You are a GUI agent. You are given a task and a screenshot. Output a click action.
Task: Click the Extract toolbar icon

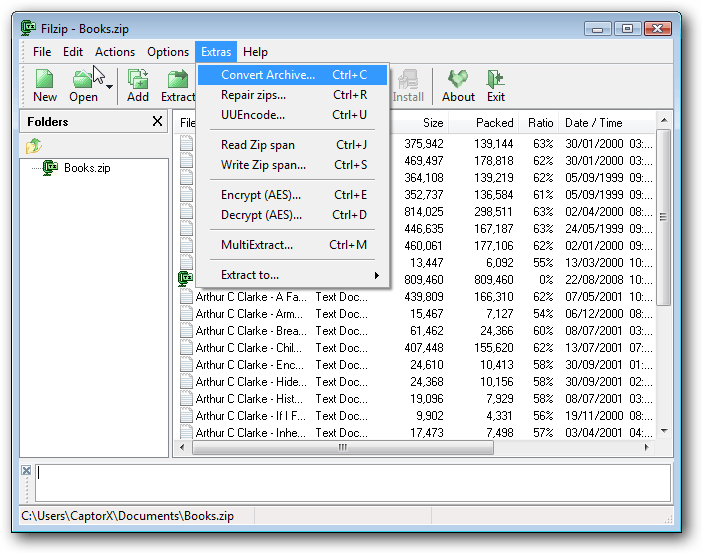pos(178,85)
